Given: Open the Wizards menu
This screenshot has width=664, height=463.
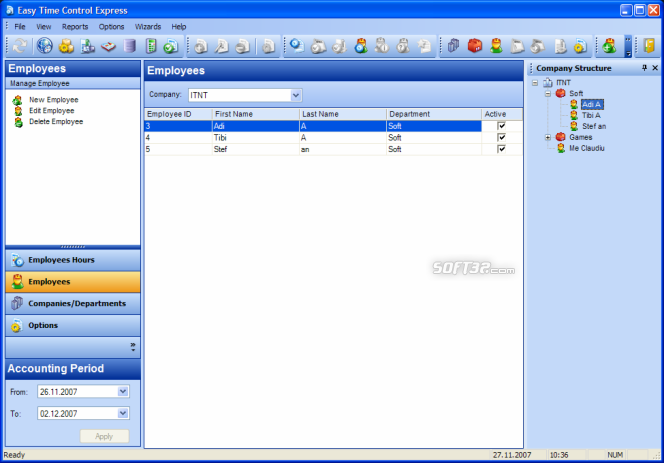Looking at the screenshot, I should (x=148, y=27).
